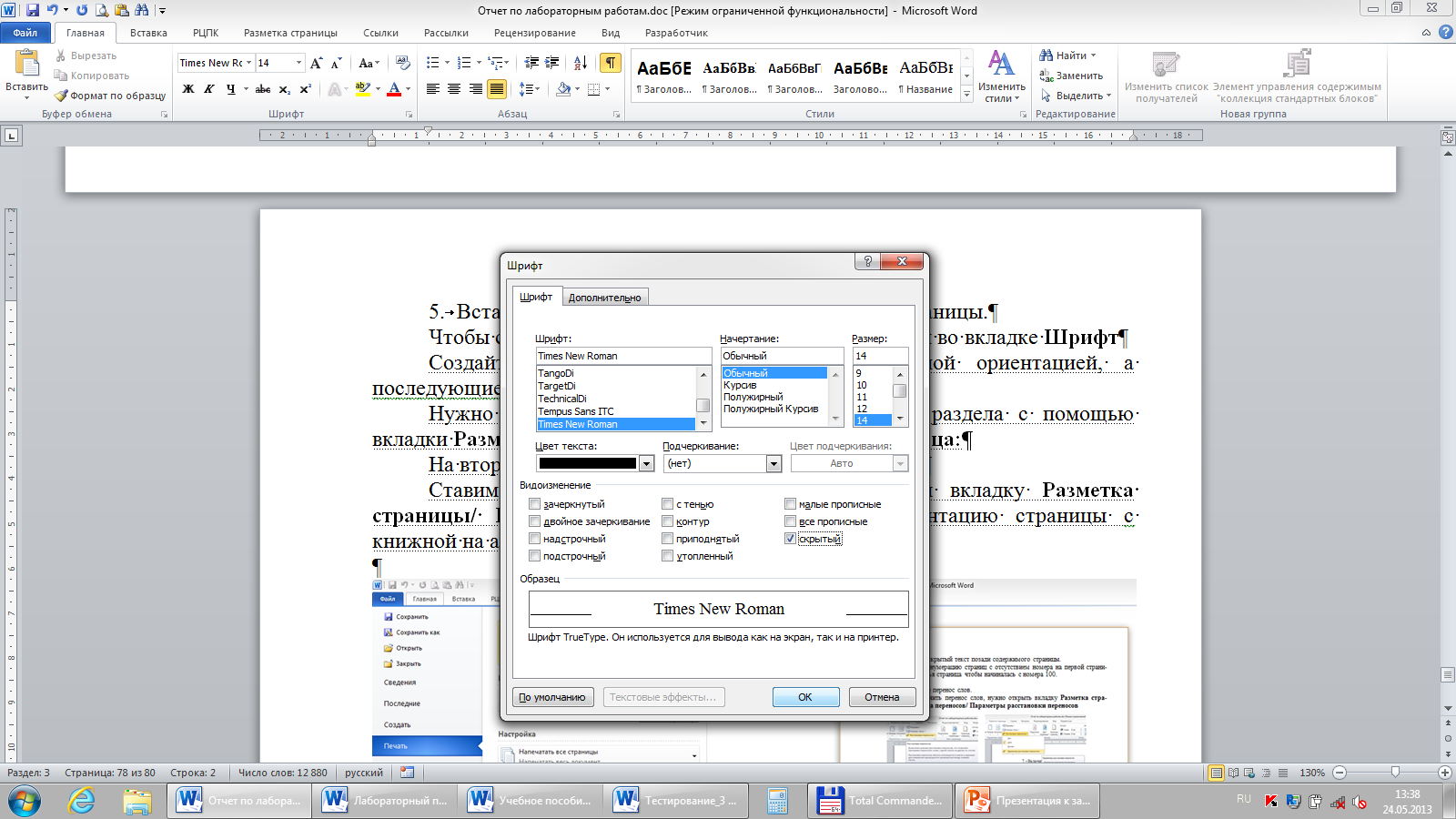Select Полужирный font style
The image size is (1456, 819).
[753, 397]
